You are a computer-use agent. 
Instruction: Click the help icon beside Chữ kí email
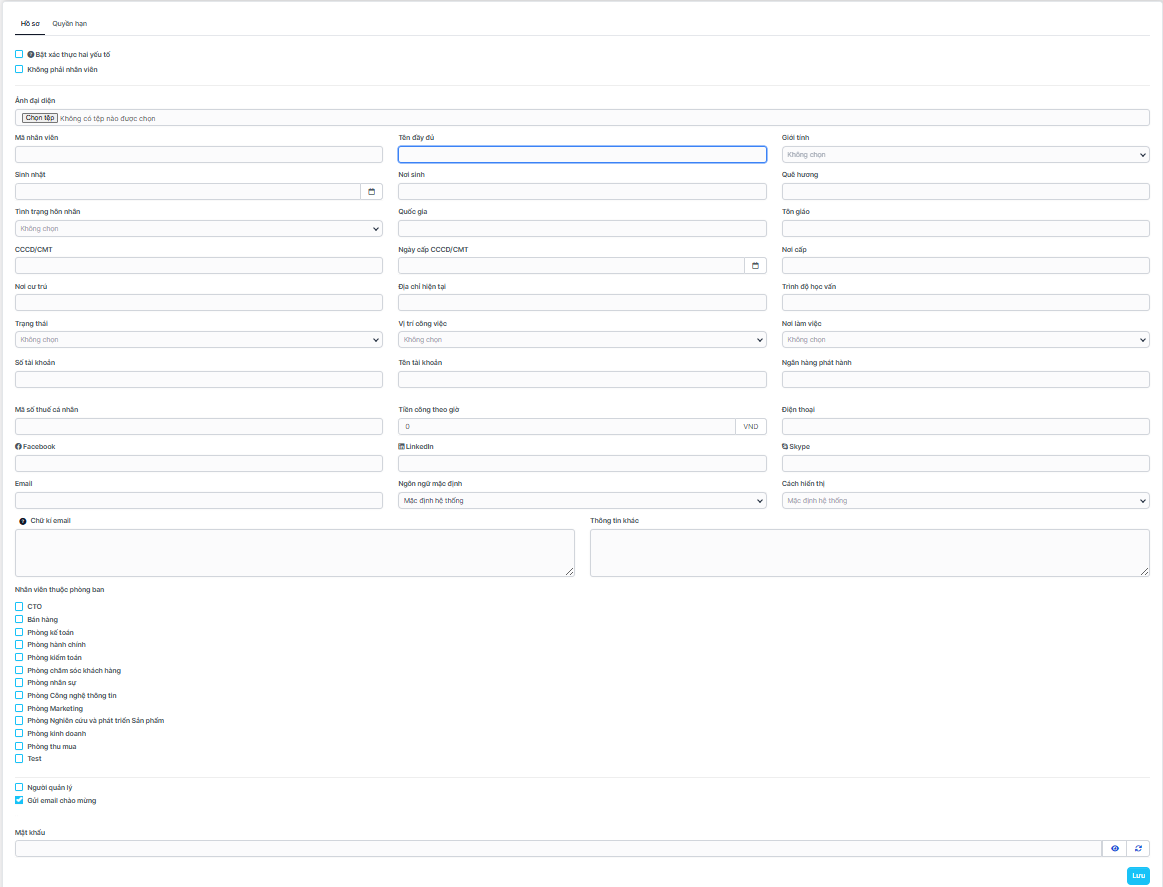click(23, 521)
